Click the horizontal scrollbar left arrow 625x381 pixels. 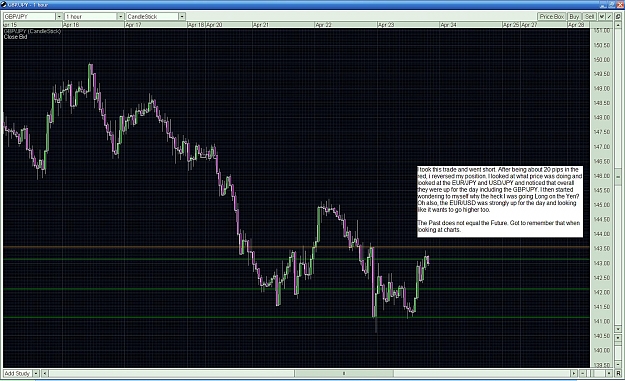tap(45, 373)
